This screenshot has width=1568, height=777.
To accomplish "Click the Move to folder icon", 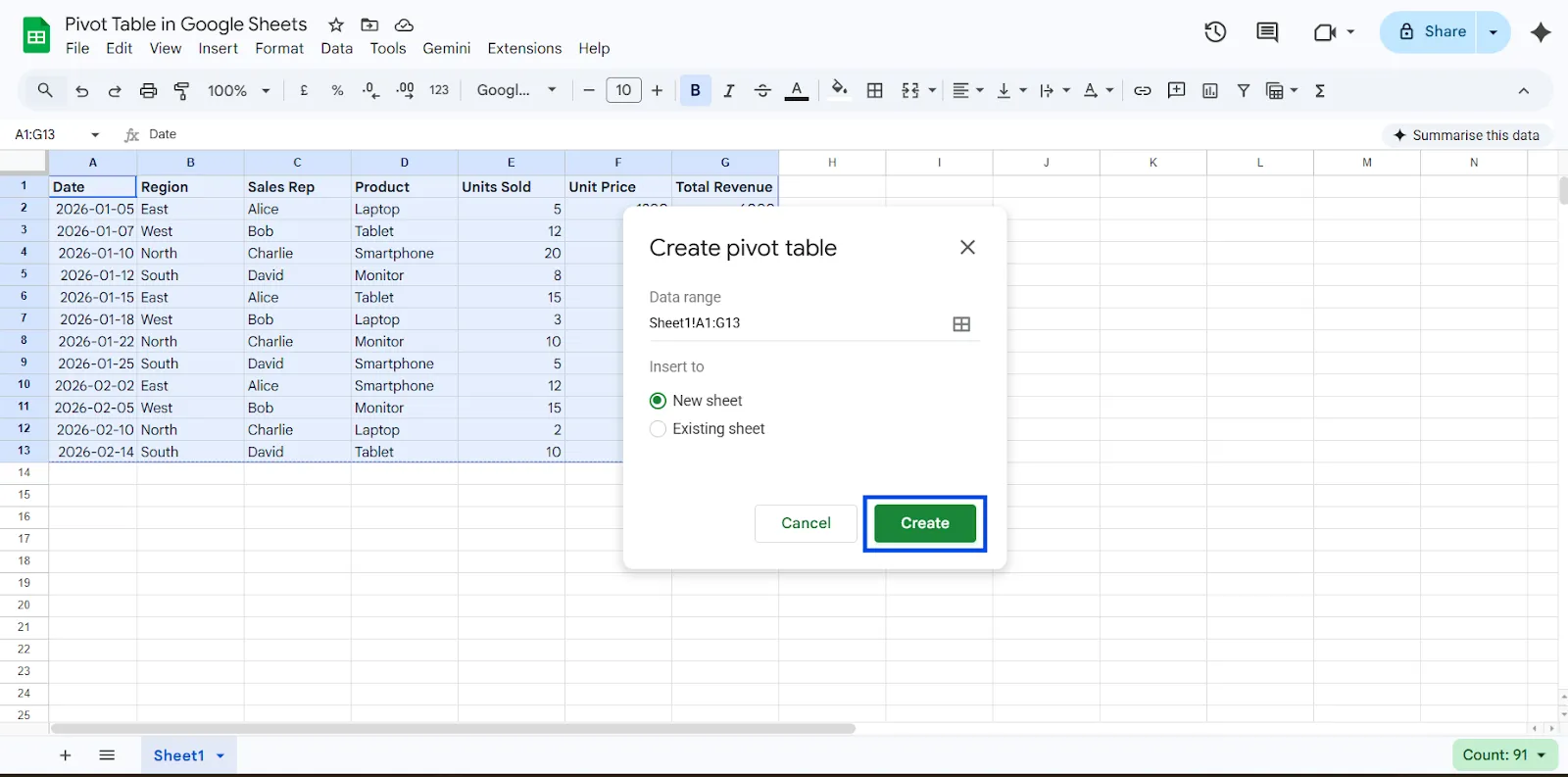I will pos(369,24).
